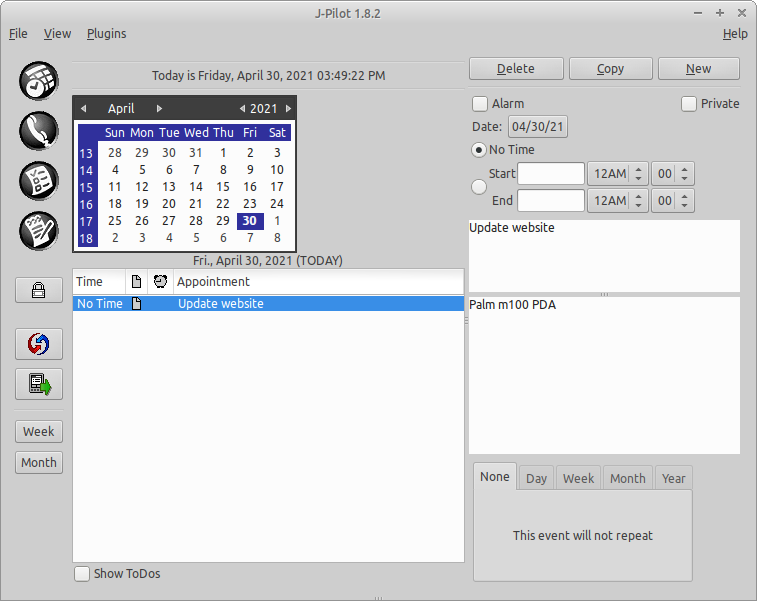Decrease the End minutes spinner

tap(685, 205)
